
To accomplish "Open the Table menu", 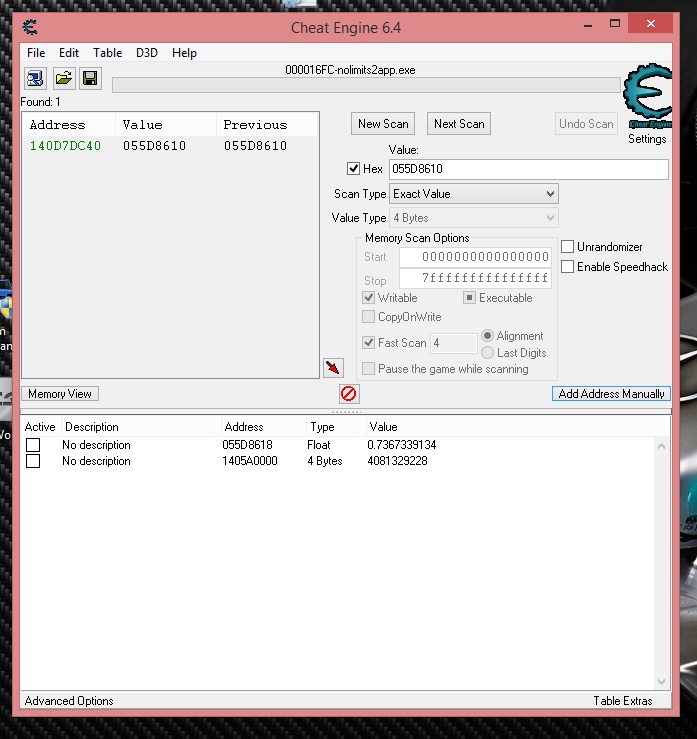I will 107,53.
